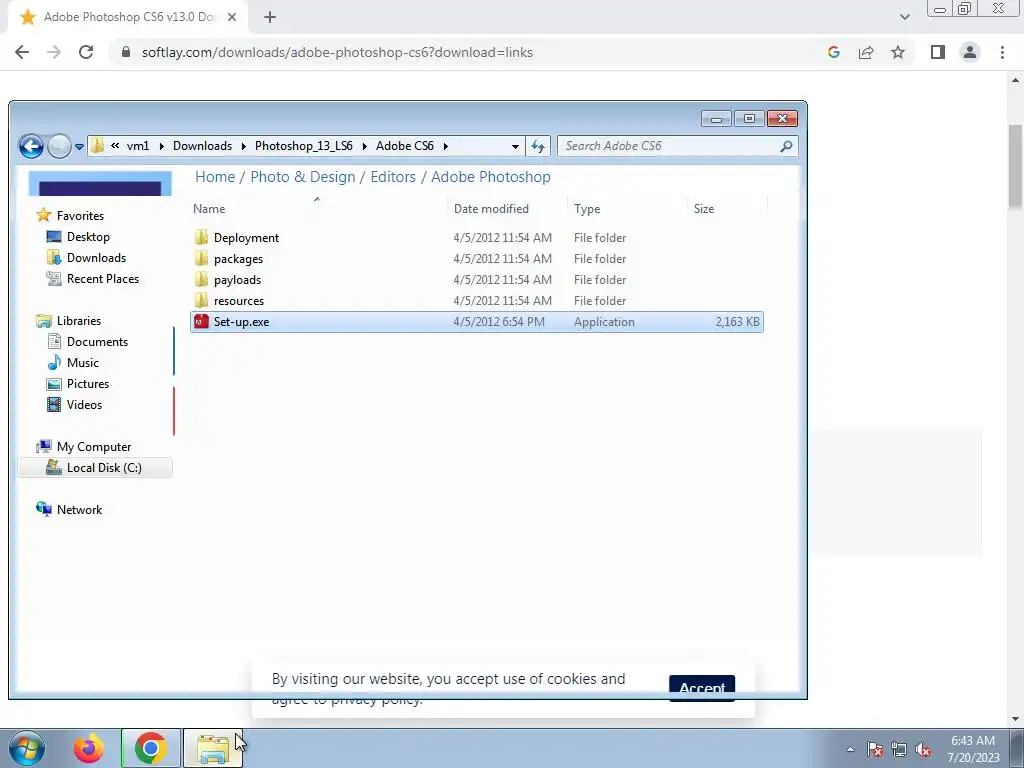Click the Adobe Photoshop breadcrumb link
This screenshot has height=768, width=1024.
490,177
